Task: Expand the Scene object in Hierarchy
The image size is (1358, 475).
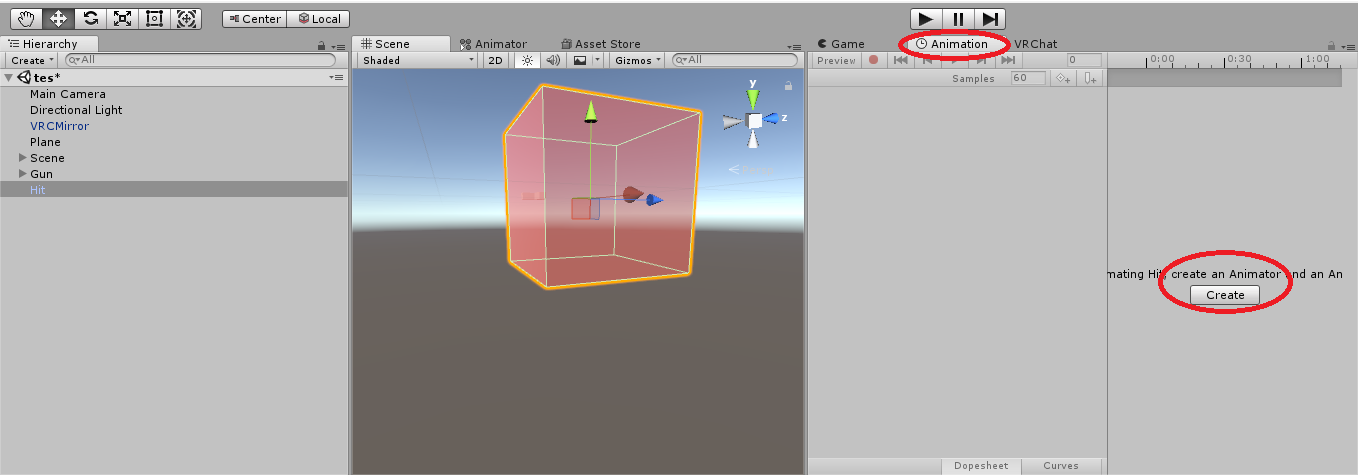Action: tap(22, 158)
